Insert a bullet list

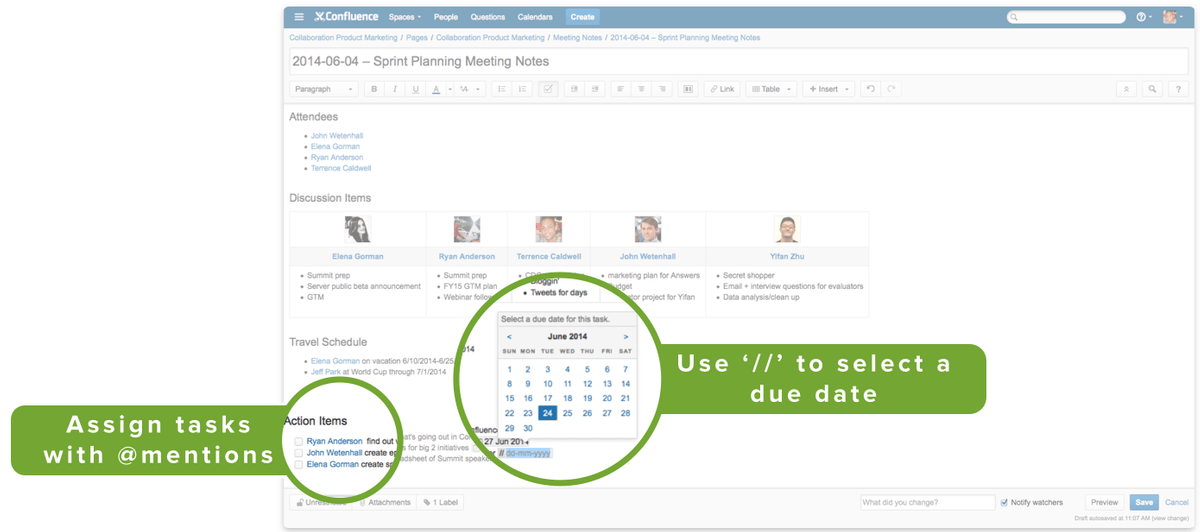coord(502,89)
